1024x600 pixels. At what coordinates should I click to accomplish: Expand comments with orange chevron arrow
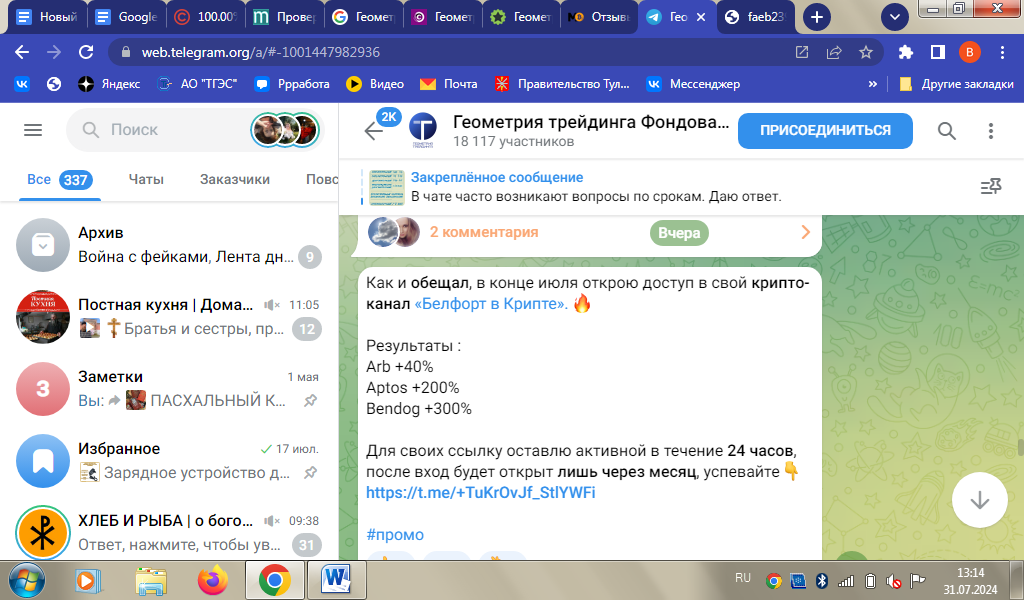pos(805,232)
